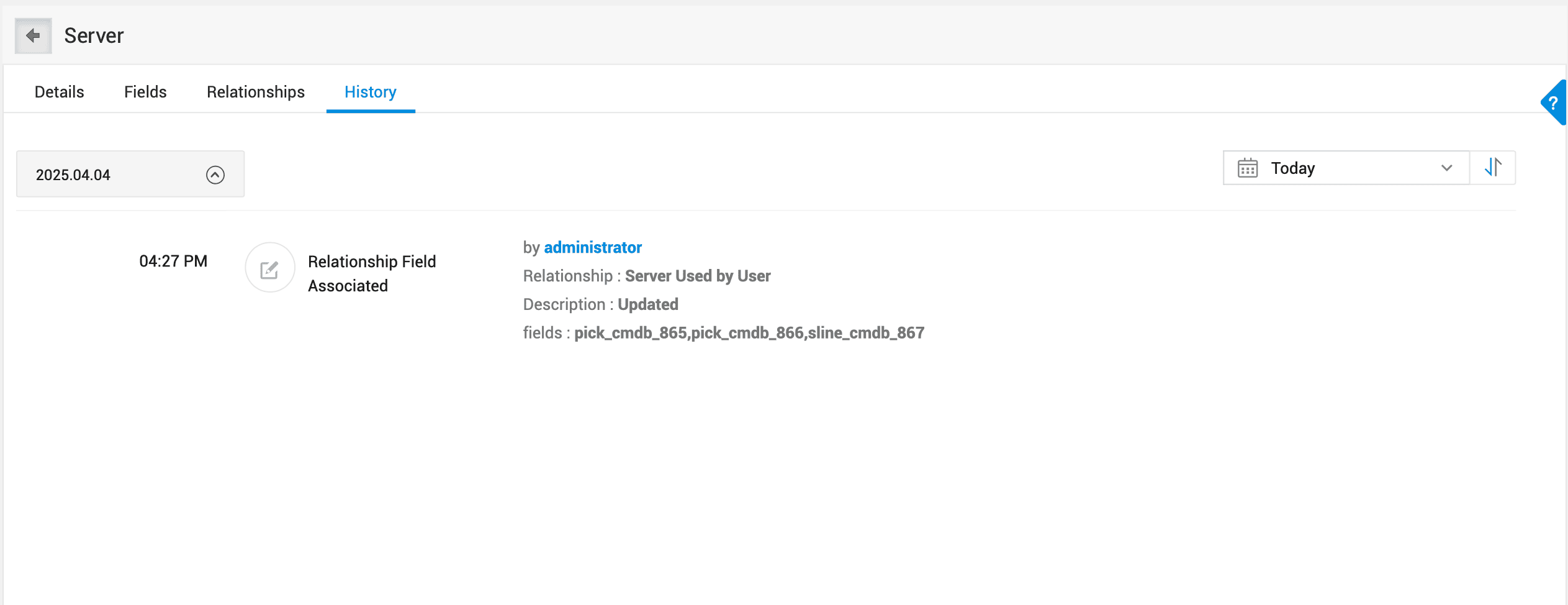Select the Relationship Field Associated entry title
This screenshot has height=605, width=1568.
(372, 273)
